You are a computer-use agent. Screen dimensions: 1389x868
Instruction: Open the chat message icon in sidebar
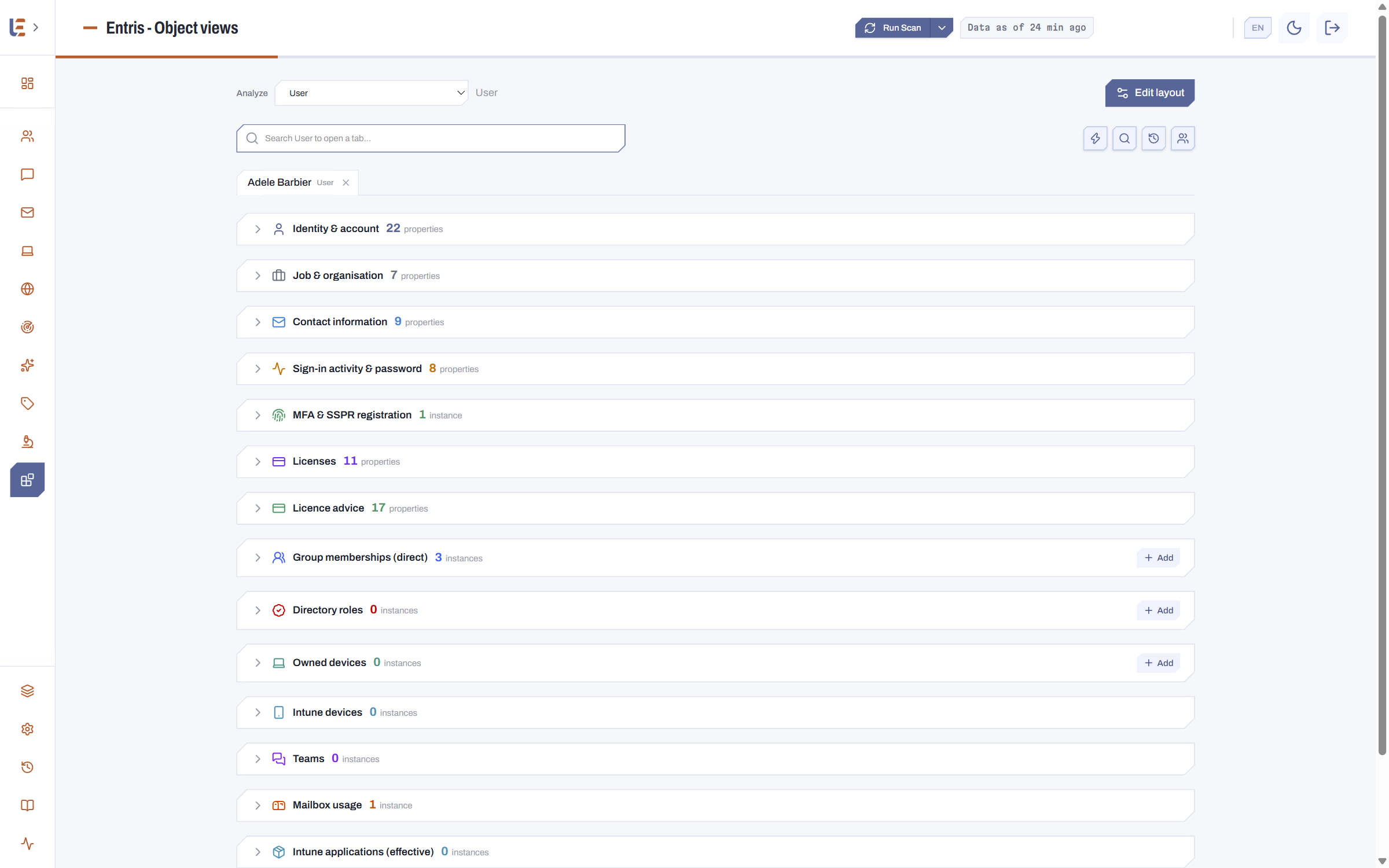tap(27, 174)
